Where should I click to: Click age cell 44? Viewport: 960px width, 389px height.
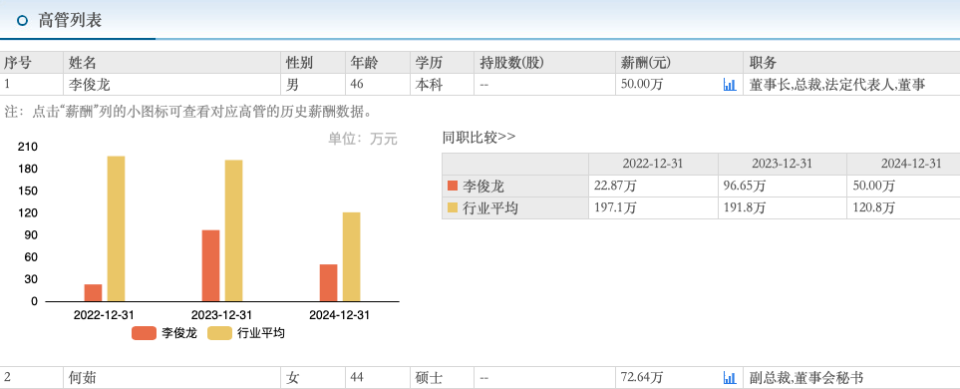pyautogui.click(x=377, y=378)
